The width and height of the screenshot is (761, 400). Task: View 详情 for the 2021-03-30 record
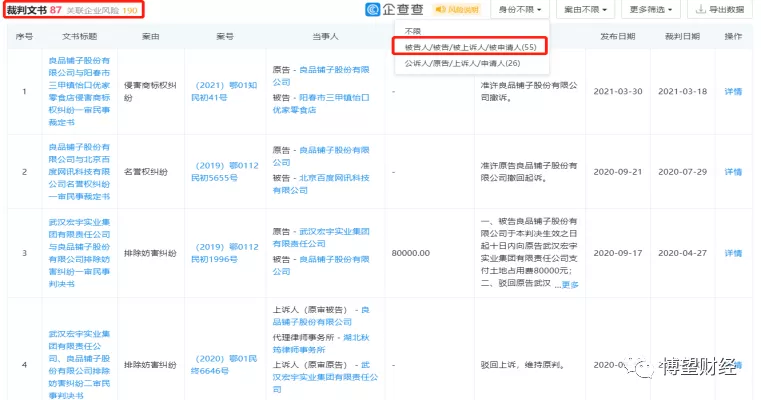[733, 91]
